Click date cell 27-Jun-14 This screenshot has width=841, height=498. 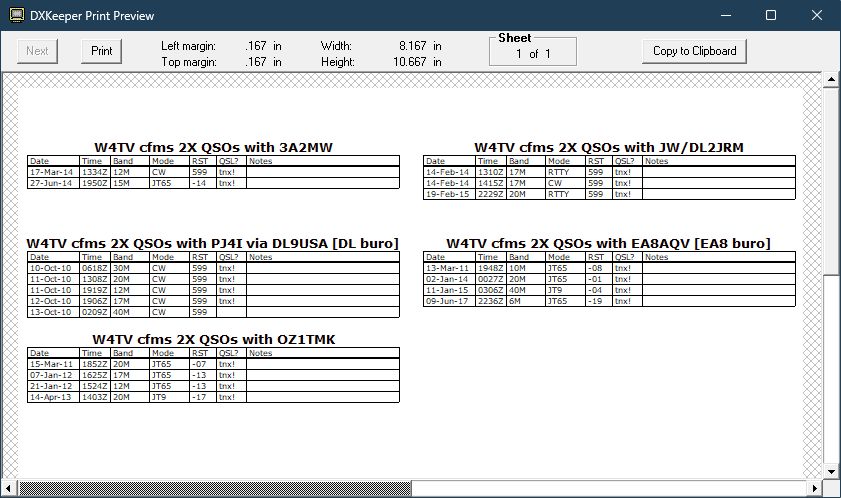click(x=51, y=183)
